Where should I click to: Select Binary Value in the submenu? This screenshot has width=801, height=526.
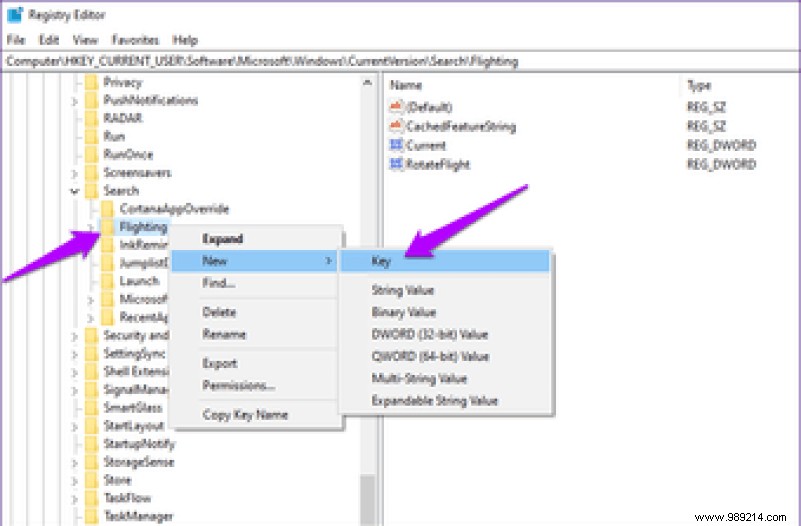point(445,312)
